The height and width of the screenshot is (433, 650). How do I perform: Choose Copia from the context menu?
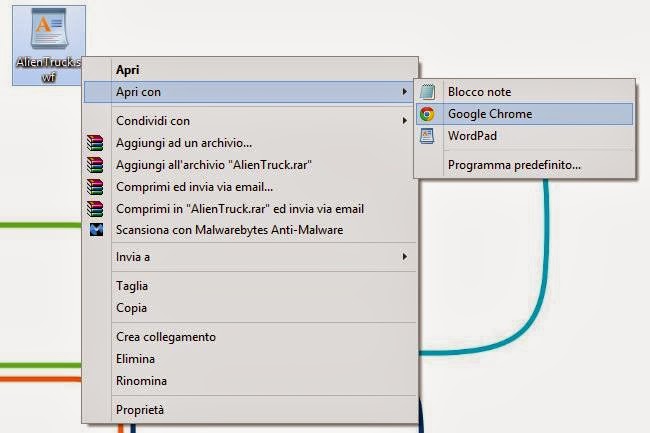coord(250,308)
